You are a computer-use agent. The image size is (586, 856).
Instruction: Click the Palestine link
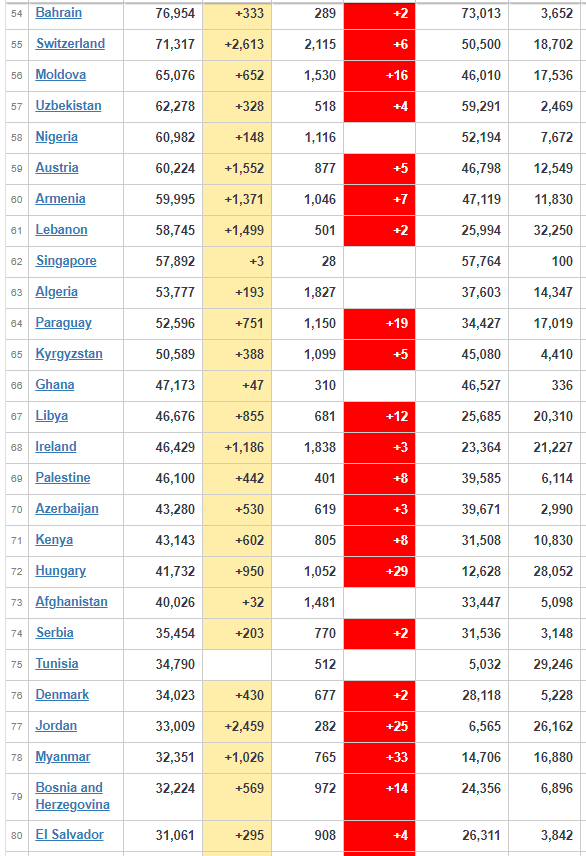coord(63,478)
